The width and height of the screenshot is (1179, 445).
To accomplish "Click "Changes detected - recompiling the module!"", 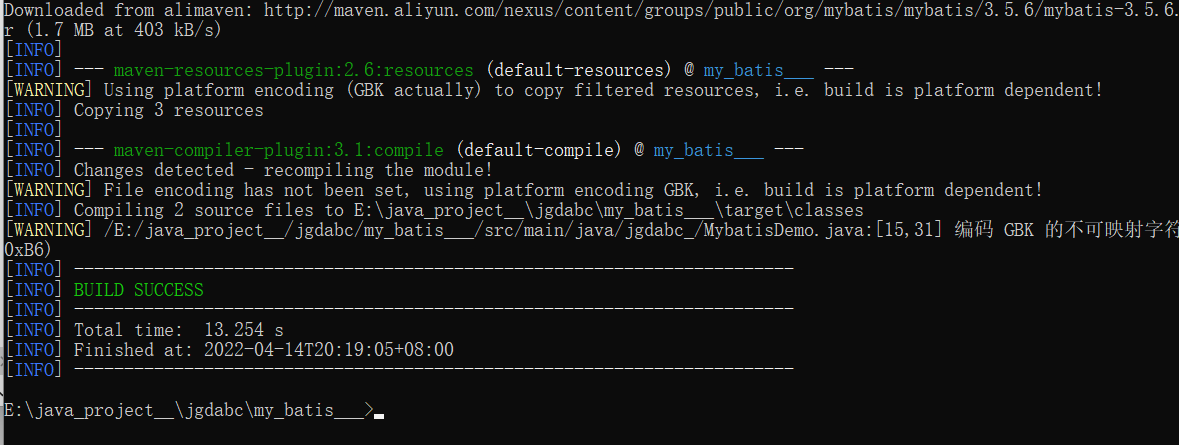I will point(283,170).
